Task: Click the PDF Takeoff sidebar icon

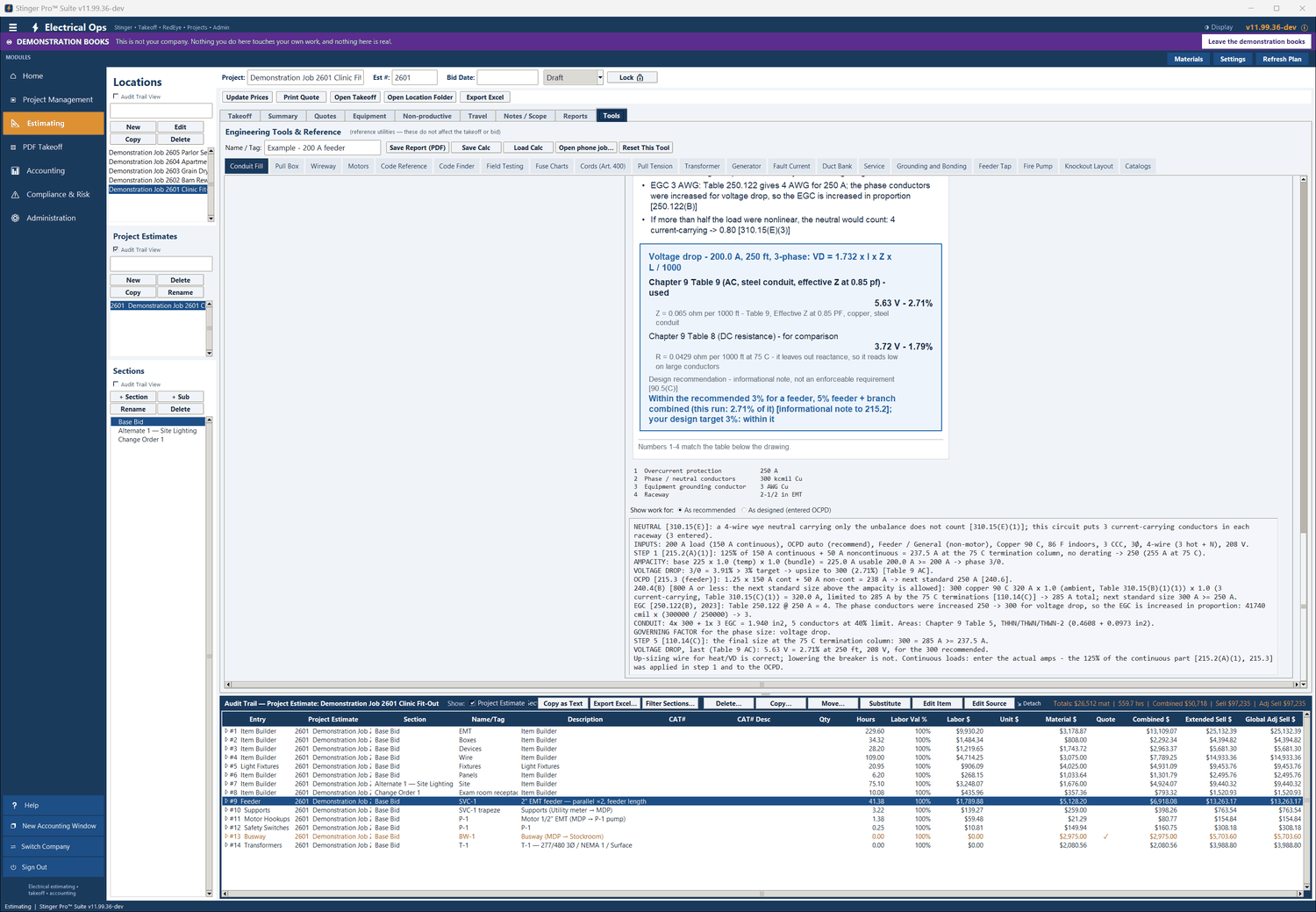Action: pos(13,147)
